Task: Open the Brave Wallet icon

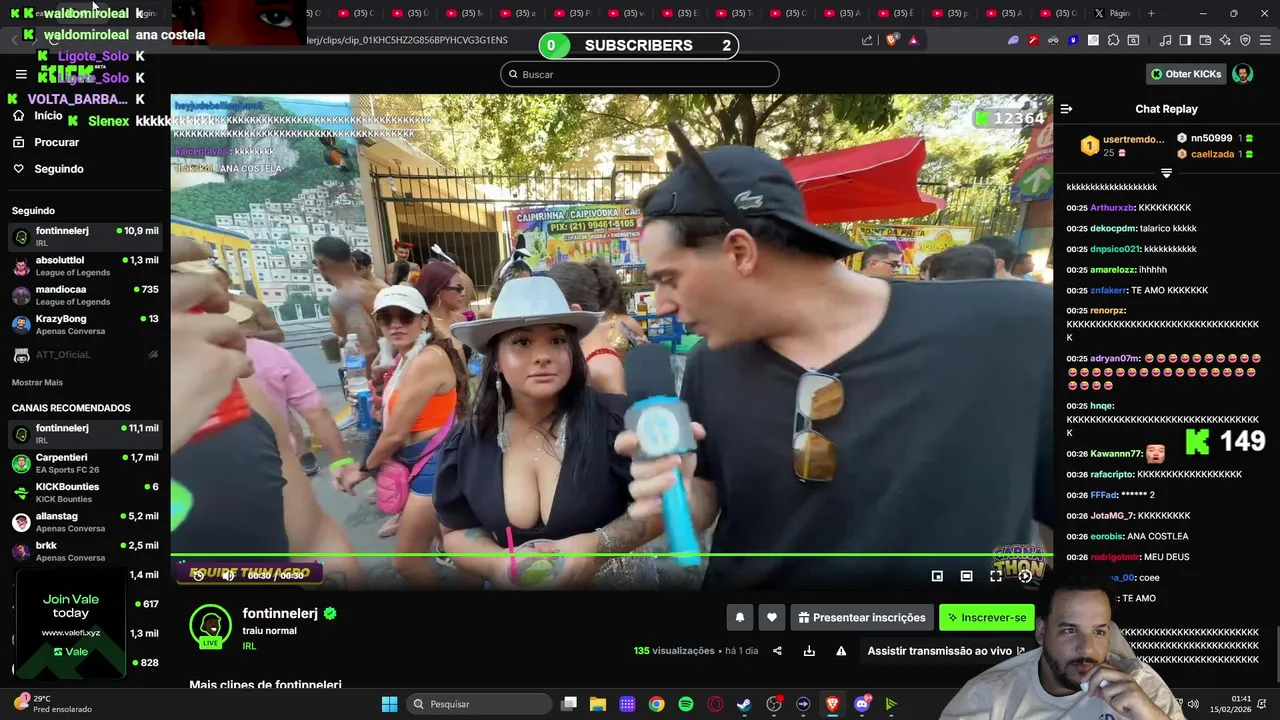Action: tap(1205, 40)
